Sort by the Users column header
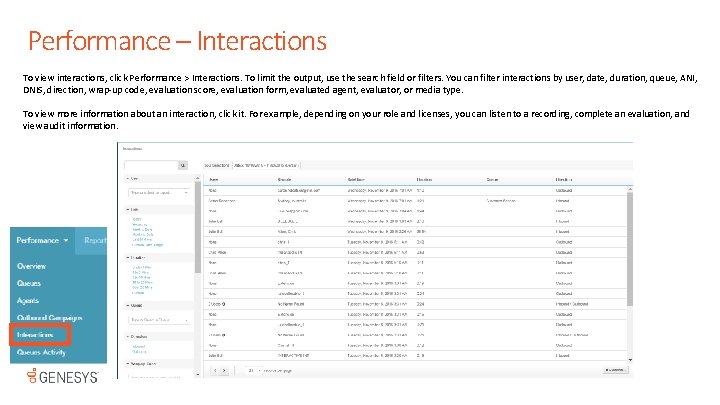The image size is (720, 405). click(214, 180)
